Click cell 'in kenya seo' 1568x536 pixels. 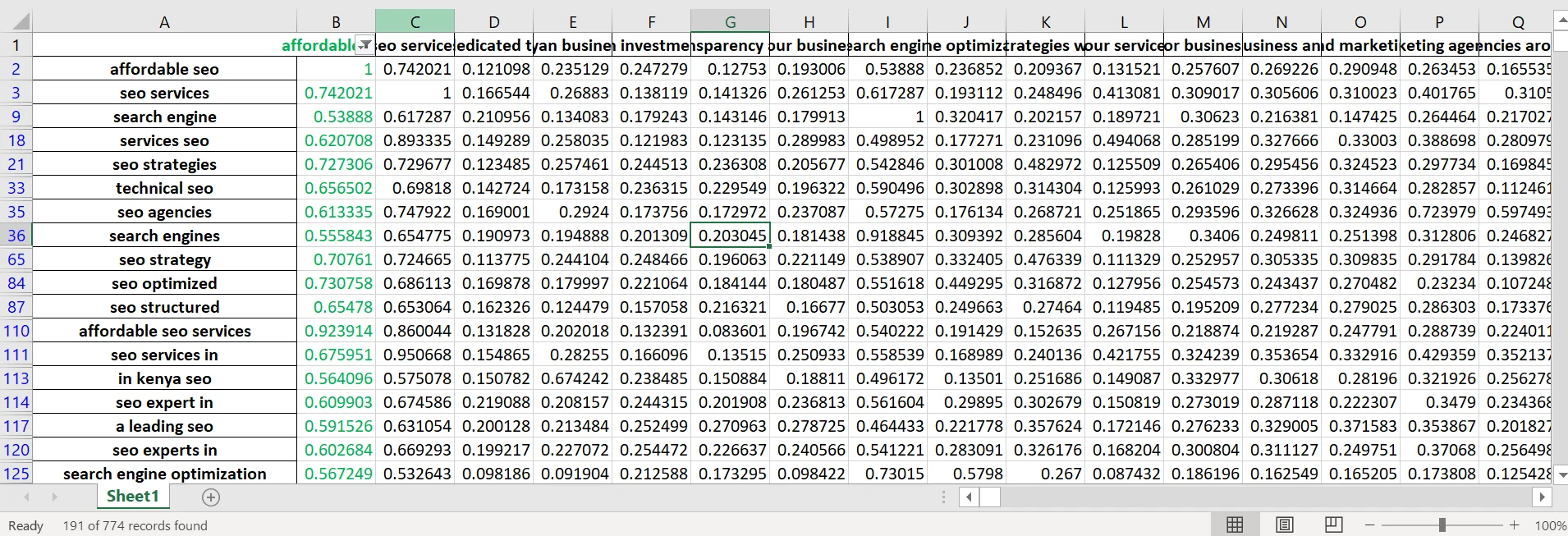click(164, 378)
